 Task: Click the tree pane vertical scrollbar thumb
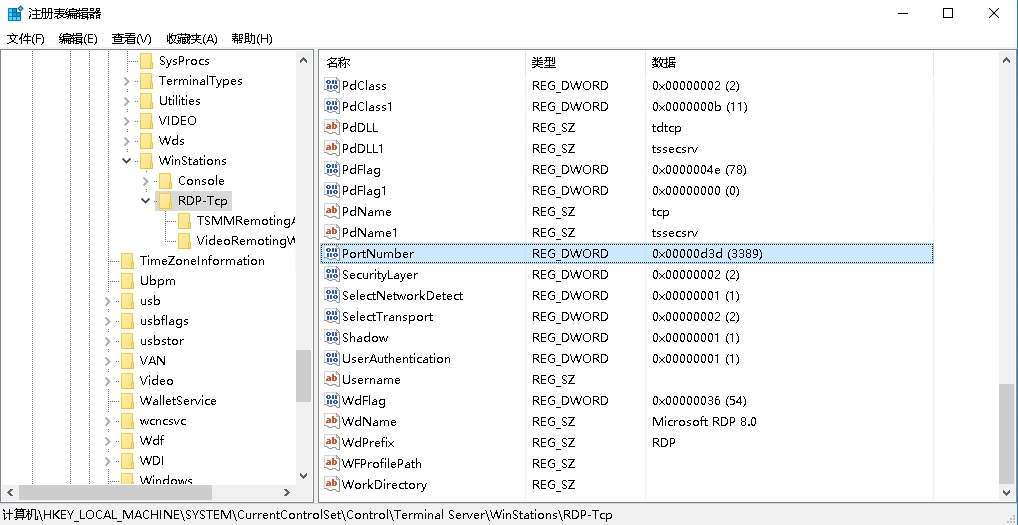pos(303,376)
